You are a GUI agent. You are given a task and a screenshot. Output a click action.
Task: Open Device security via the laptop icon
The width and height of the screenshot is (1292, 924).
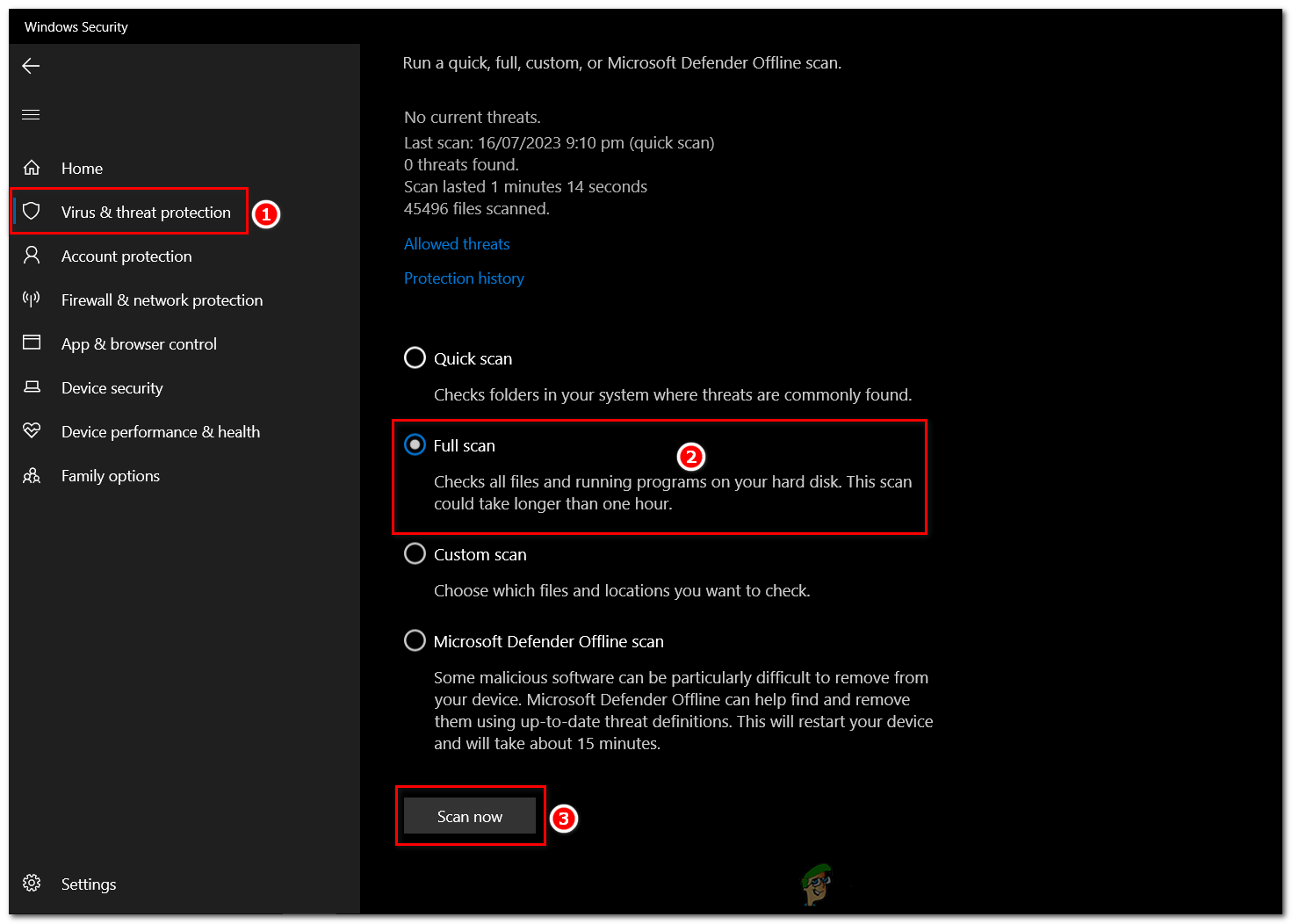tap(32, 387)
